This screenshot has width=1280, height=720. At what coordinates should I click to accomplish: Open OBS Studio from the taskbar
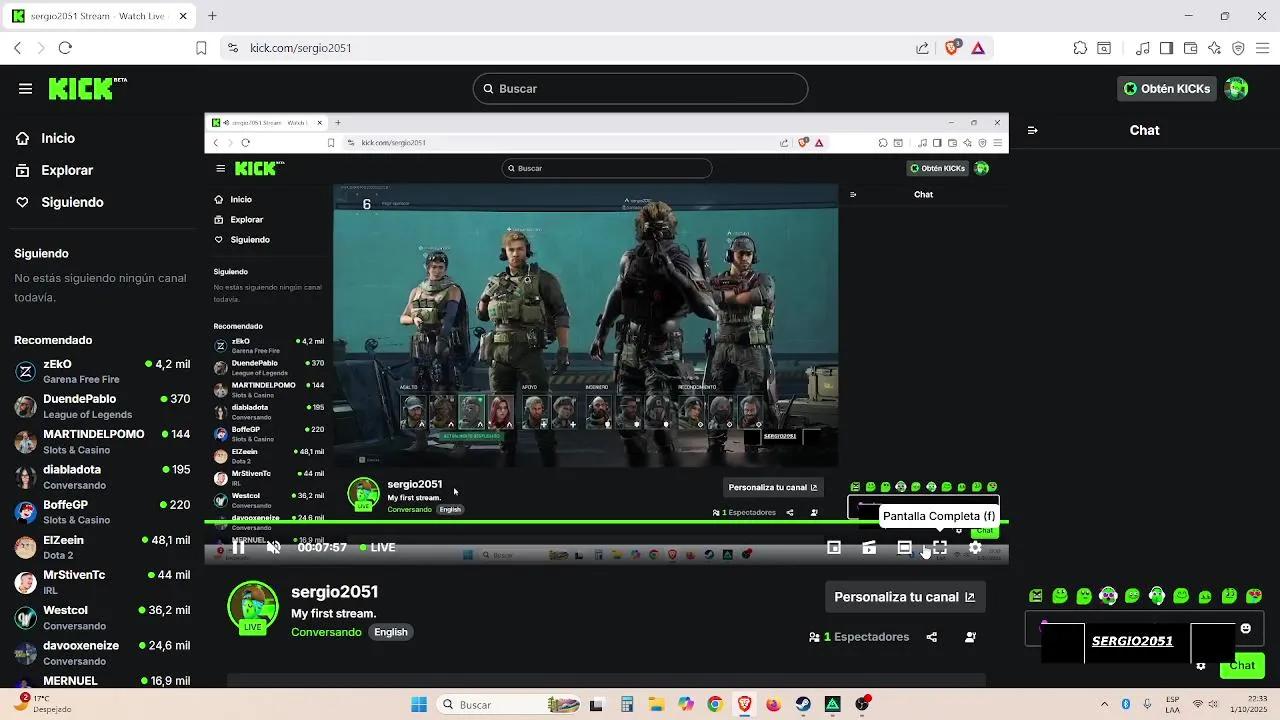click(x=862, y=704)
